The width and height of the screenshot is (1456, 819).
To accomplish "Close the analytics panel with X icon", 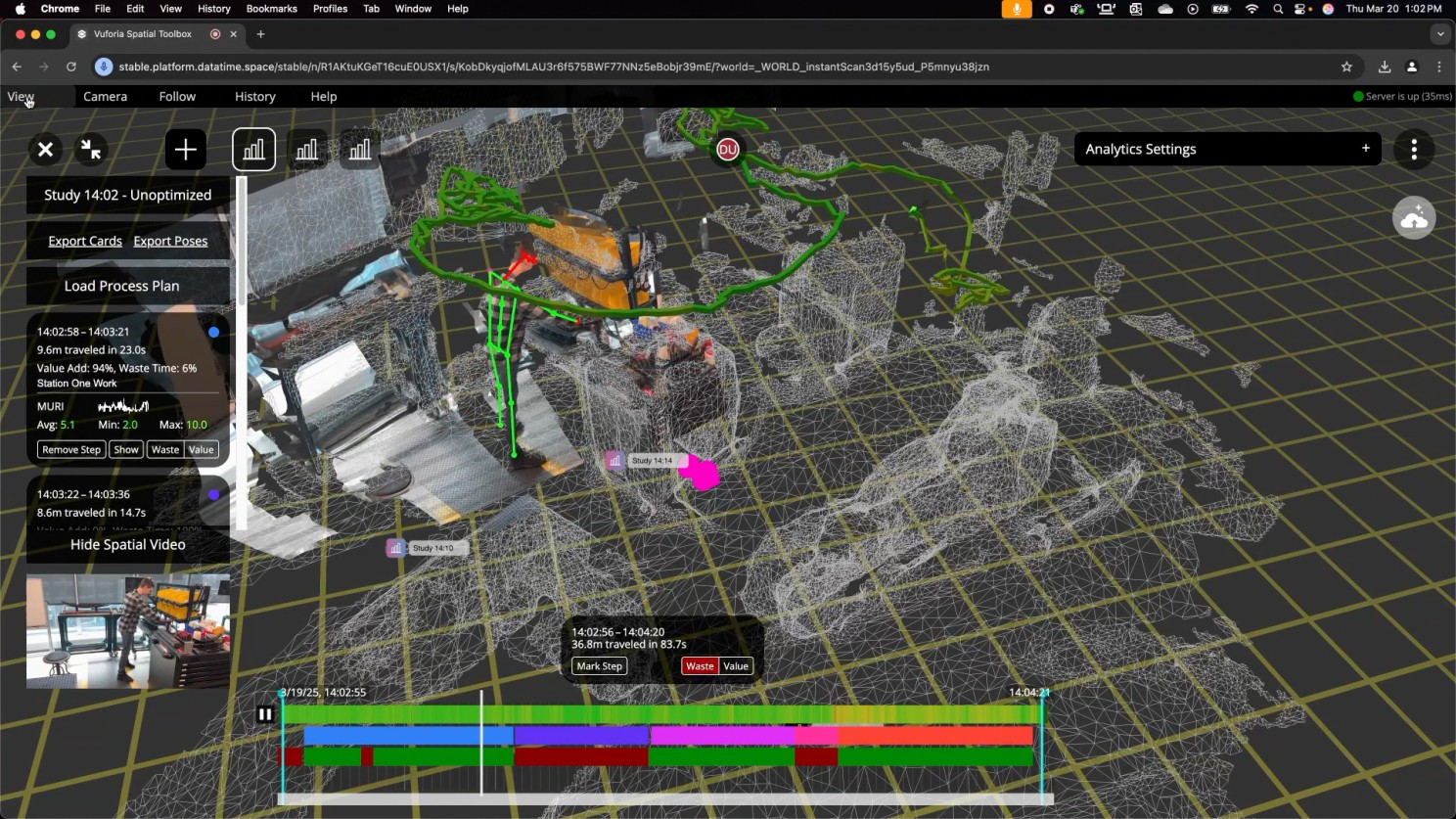I will click(45, 150).
